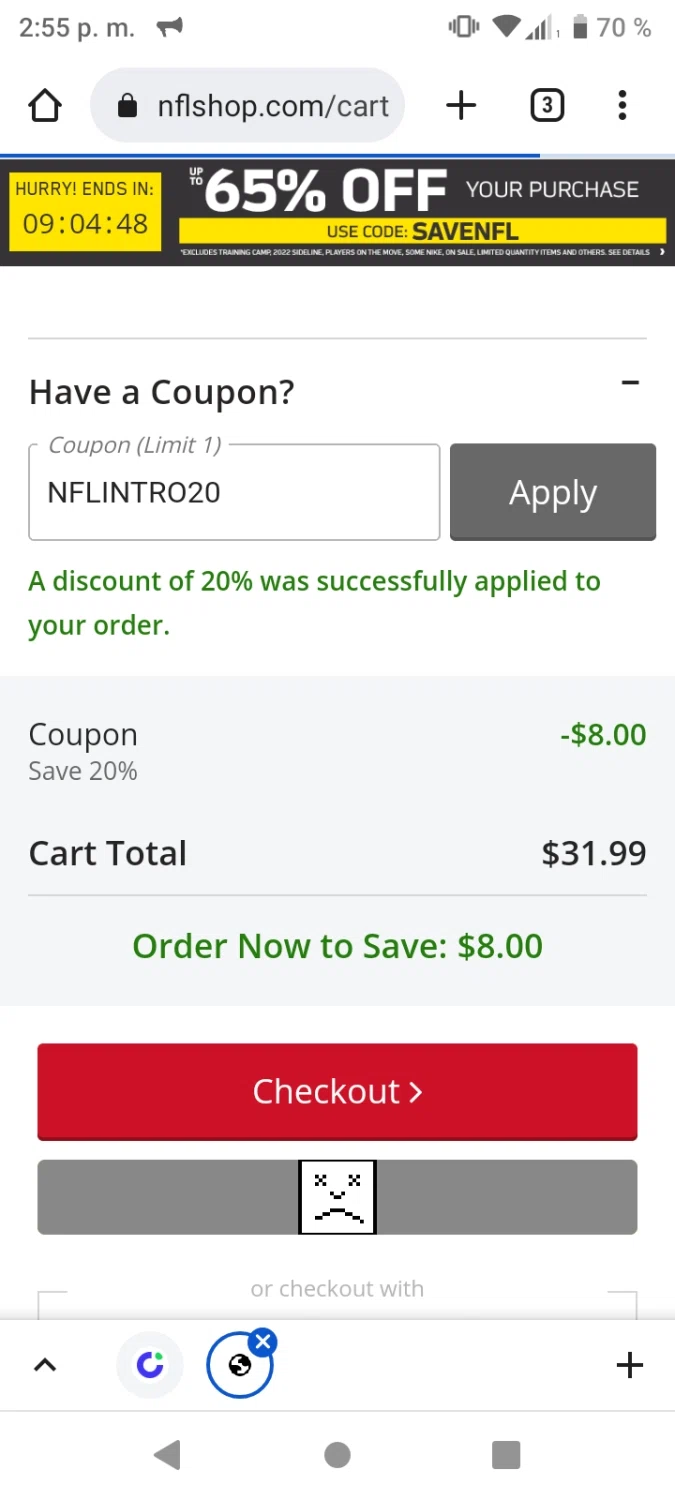675x1500 pixels.
Task: Open the browser three-dot menu
Action: pyautogui.click(x=622, y=106)
